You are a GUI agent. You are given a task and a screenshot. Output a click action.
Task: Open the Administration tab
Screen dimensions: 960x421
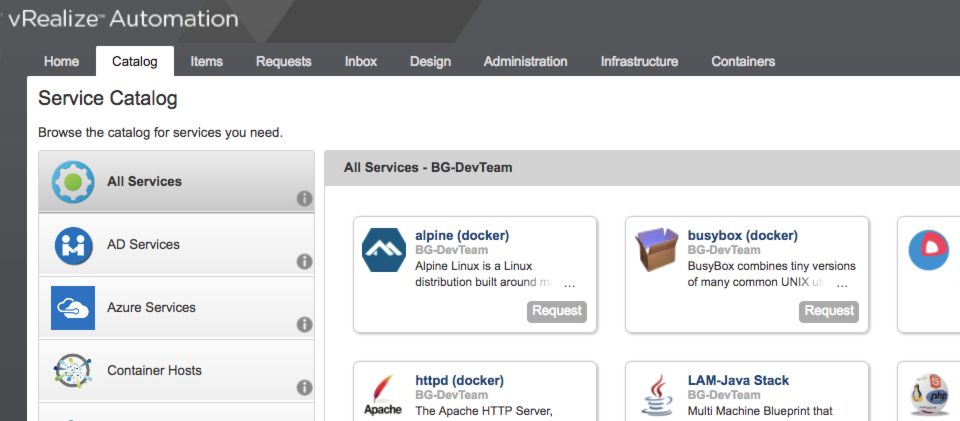click(525, 62)
